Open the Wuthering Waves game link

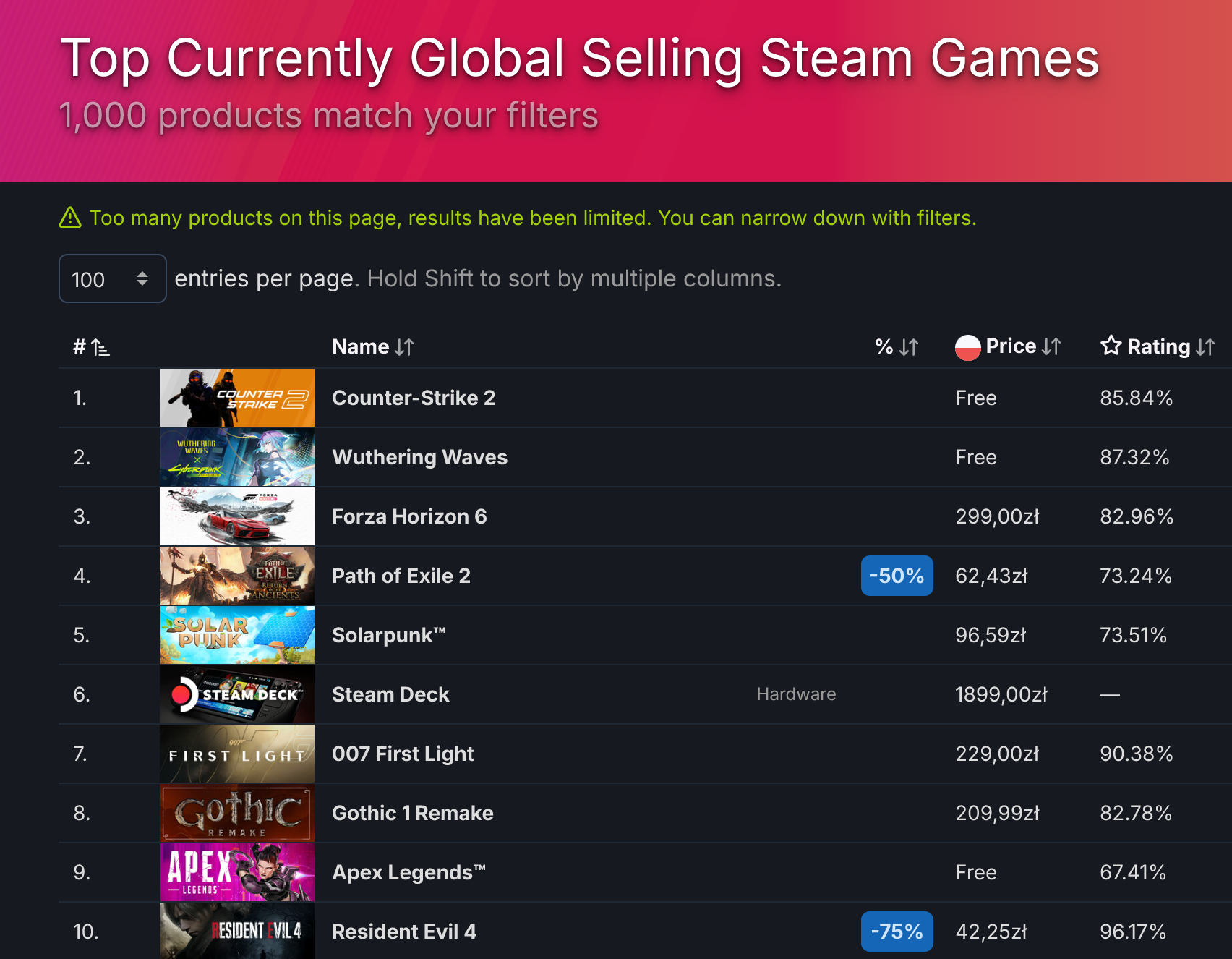[x=419, y=457]
